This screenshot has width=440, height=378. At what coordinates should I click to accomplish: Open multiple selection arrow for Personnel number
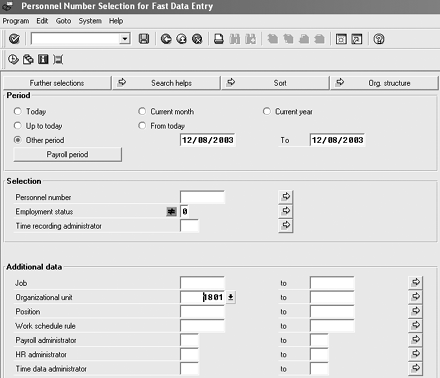point(286,196)
